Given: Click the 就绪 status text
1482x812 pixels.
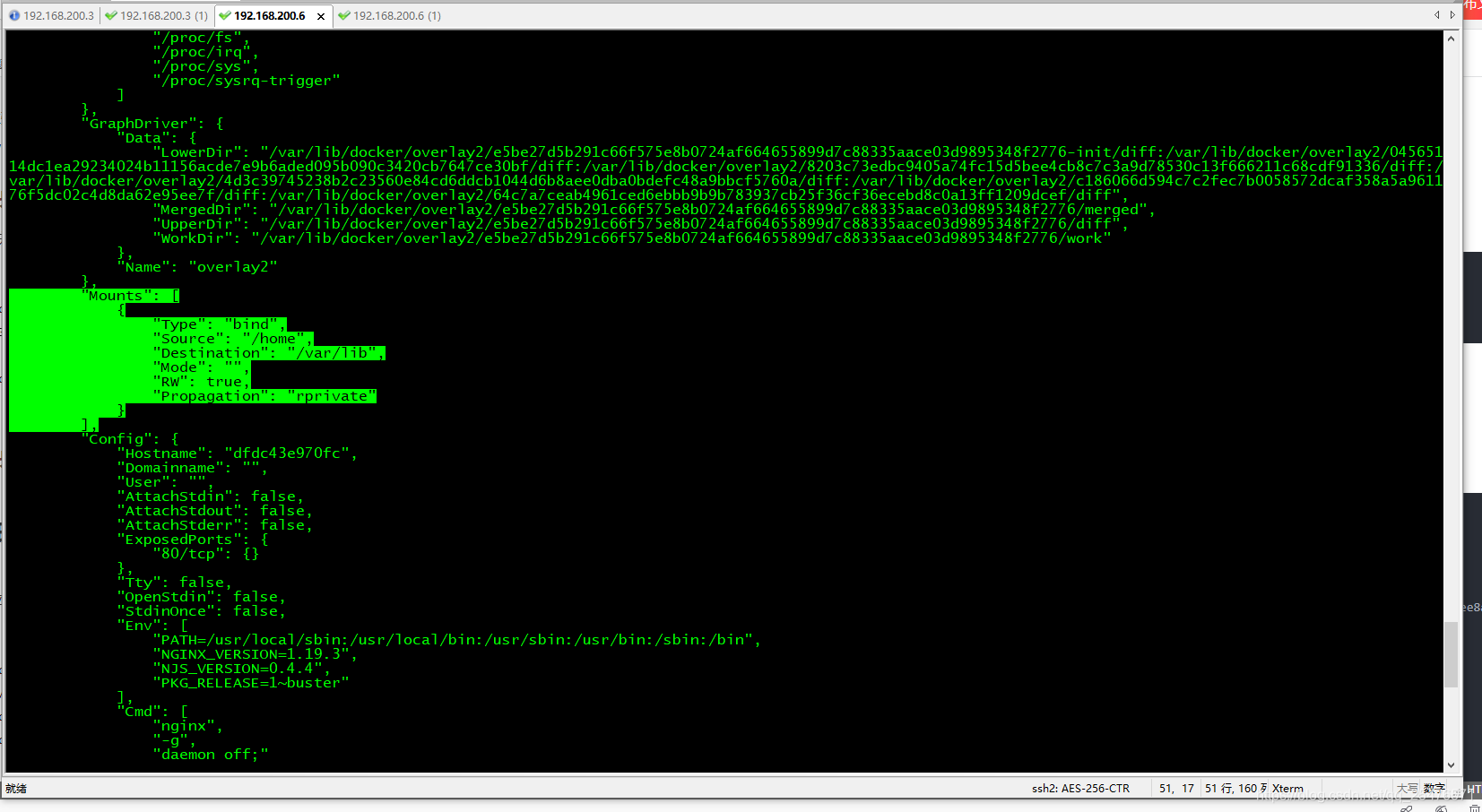Looking at the screenshot, I should (x=16, y=789).
